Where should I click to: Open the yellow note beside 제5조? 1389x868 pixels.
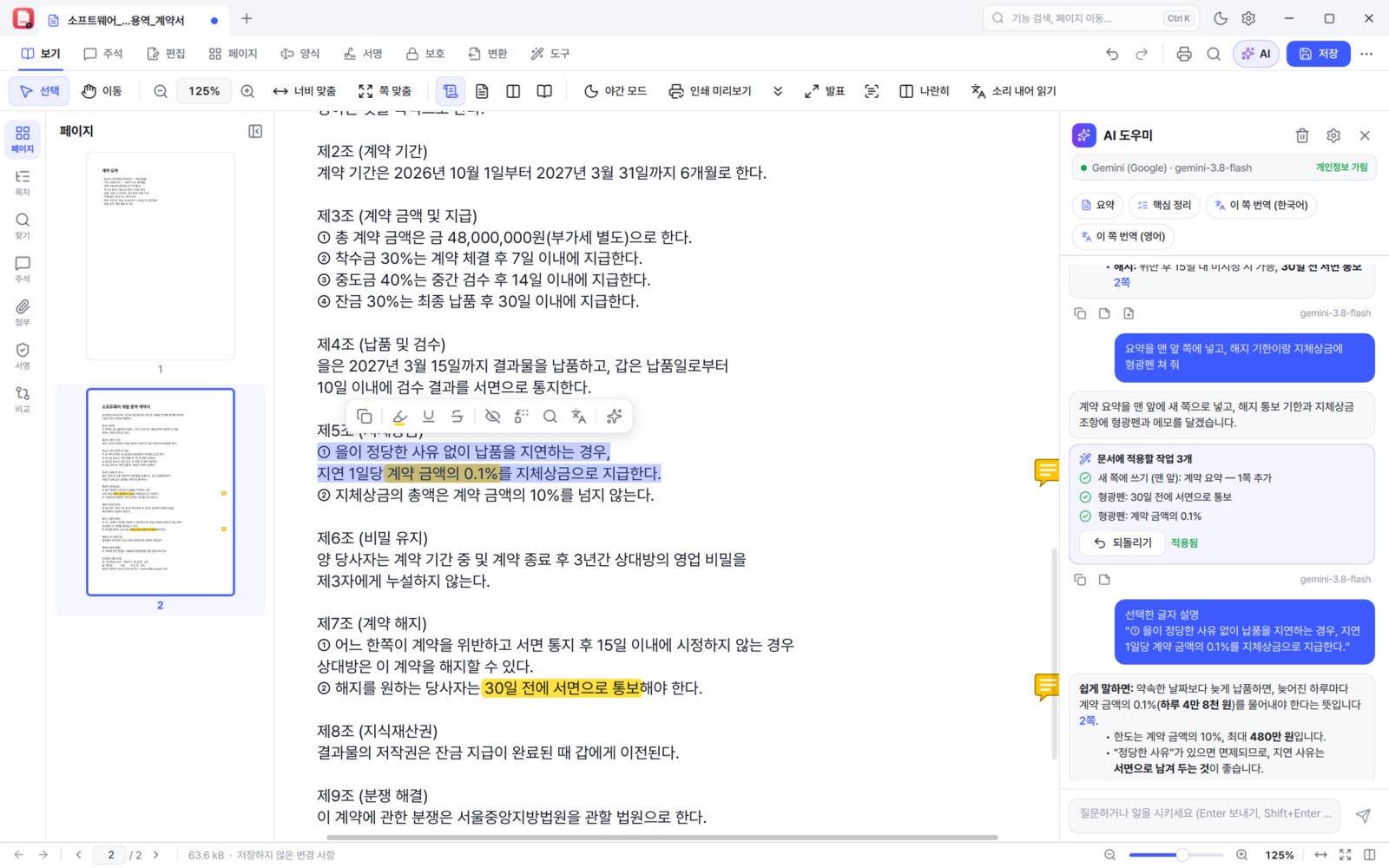[1046, 472]
